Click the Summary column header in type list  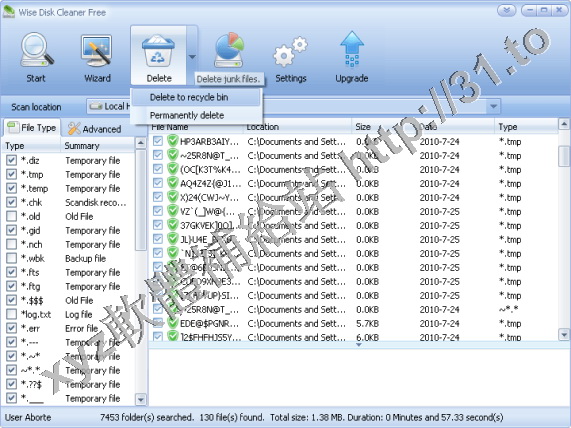[98, 146]
